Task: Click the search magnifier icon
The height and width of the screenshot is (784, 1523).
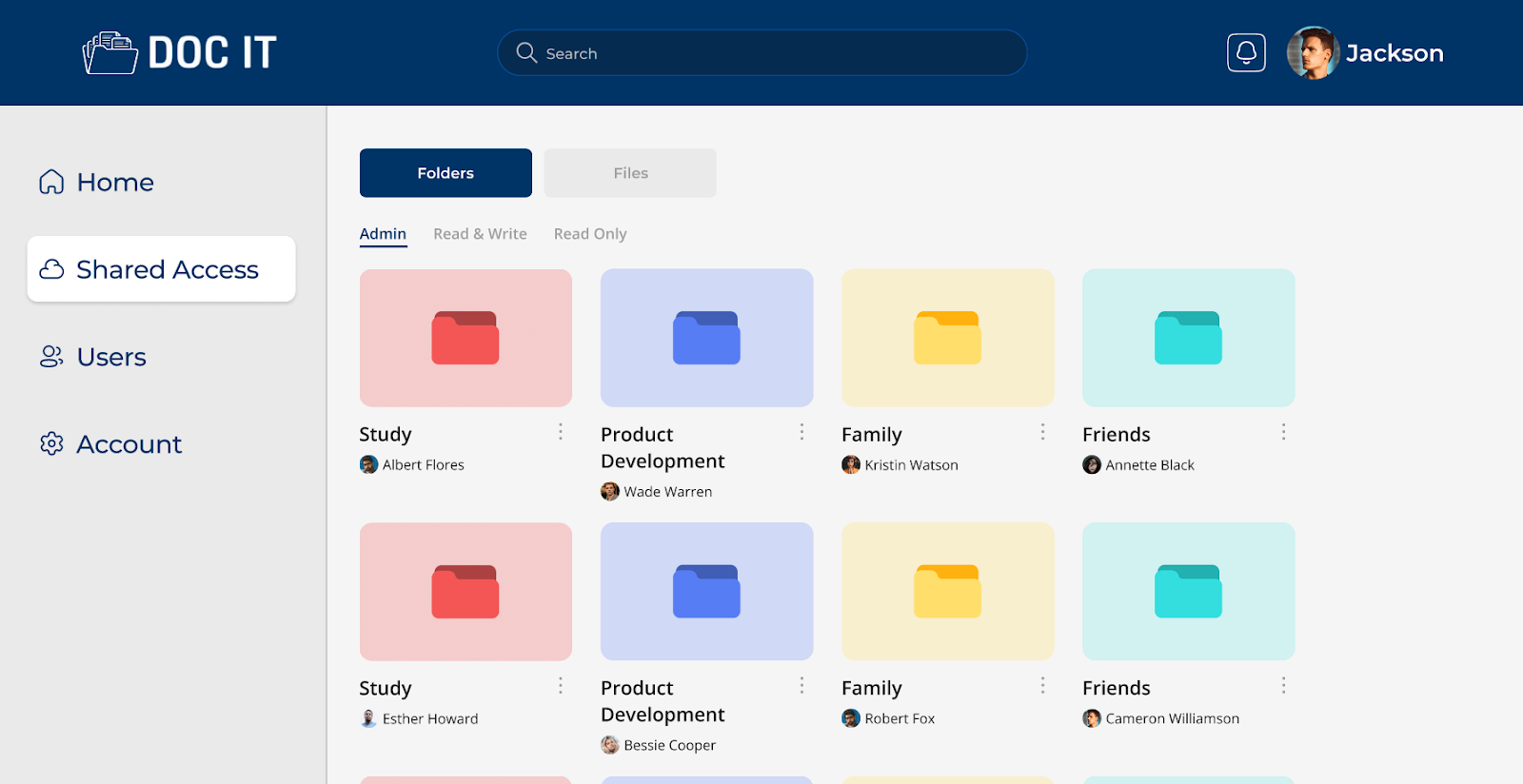Action: click(x=526, y=52)
